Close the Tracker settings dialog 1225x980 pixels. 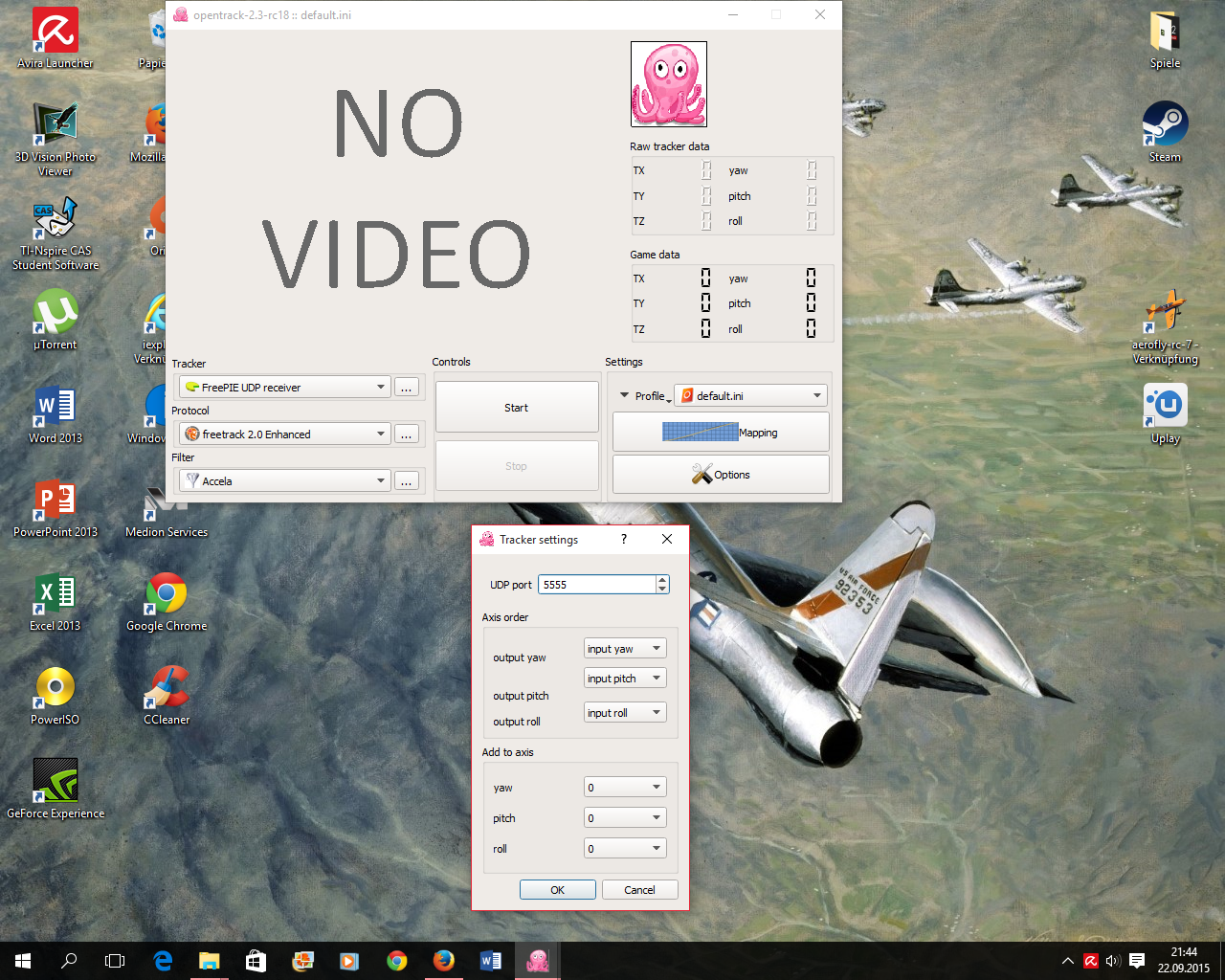click(667, 539)
